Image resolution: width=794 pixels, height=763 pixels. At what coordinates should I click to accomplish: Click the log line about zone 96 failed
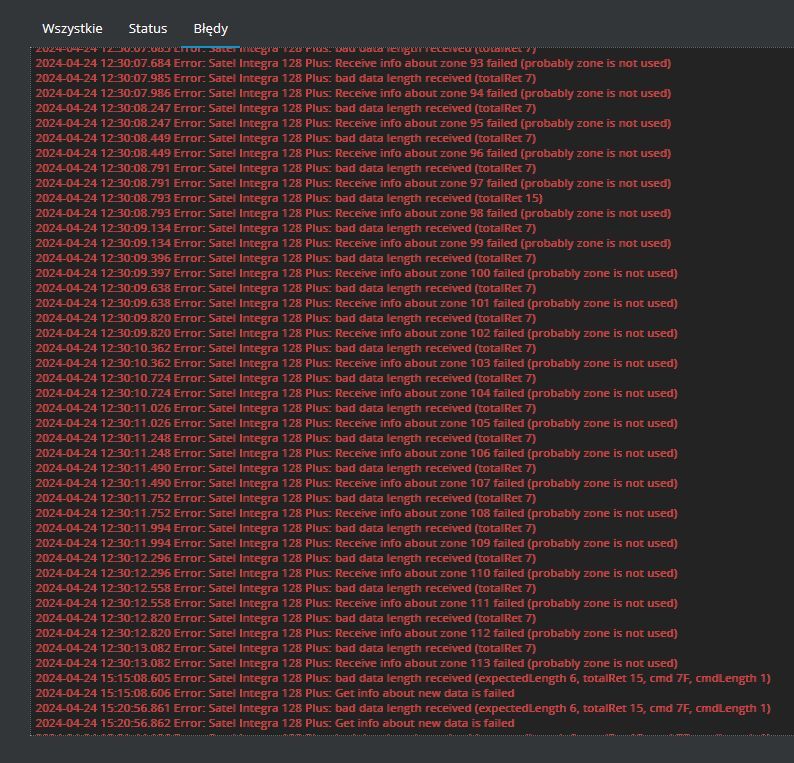[x=353, y=153]
